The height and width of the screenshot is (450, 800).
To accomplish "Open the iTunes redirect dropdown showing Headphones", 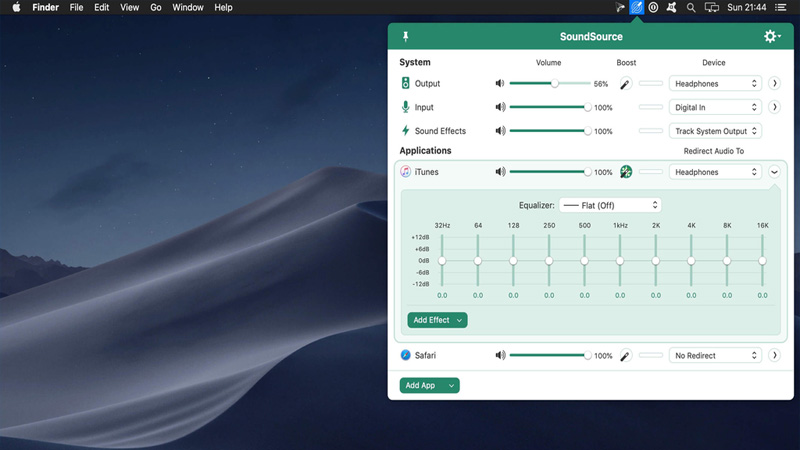I will (715, 172).
